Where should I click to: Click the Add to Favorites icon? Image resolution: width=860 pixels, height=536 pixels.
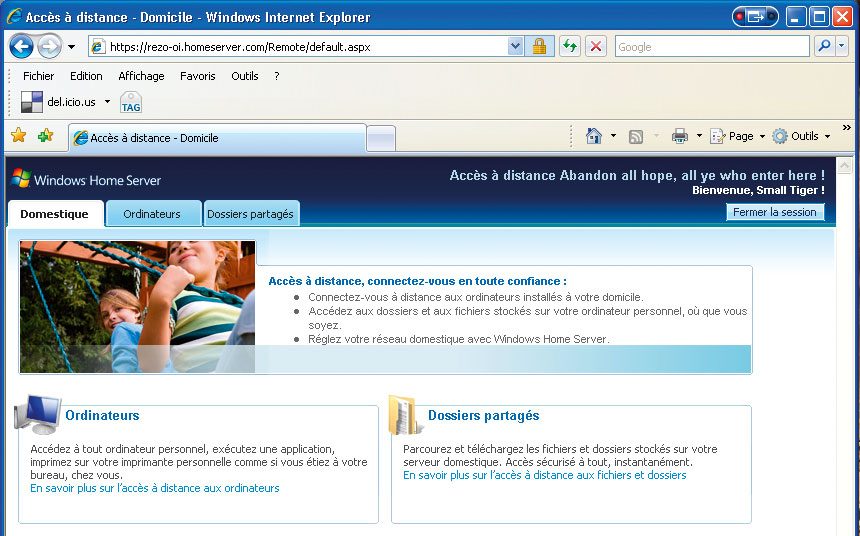point(45,136)
